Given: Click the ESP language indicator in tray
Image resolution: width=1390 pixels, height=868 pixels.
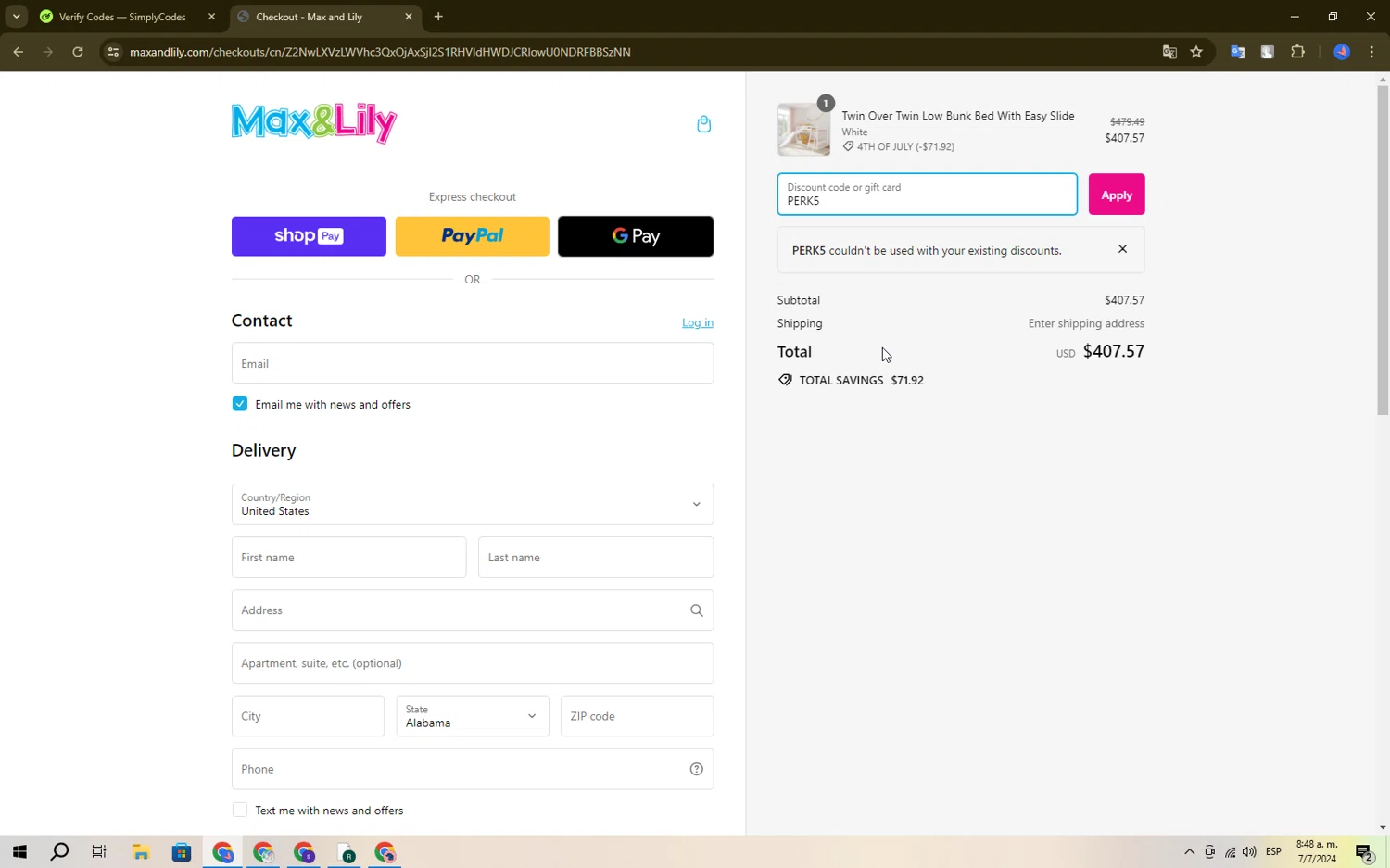Looking at the screenshot, I should tap(1273, 852).
